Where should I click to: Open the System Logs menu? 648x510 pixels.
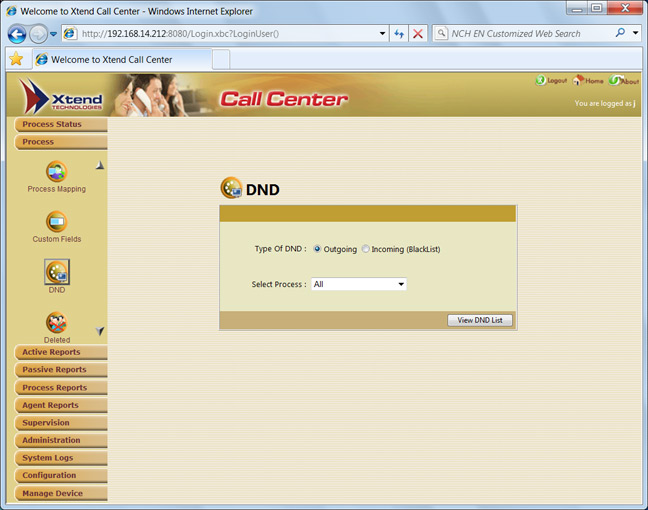(61, 458)
